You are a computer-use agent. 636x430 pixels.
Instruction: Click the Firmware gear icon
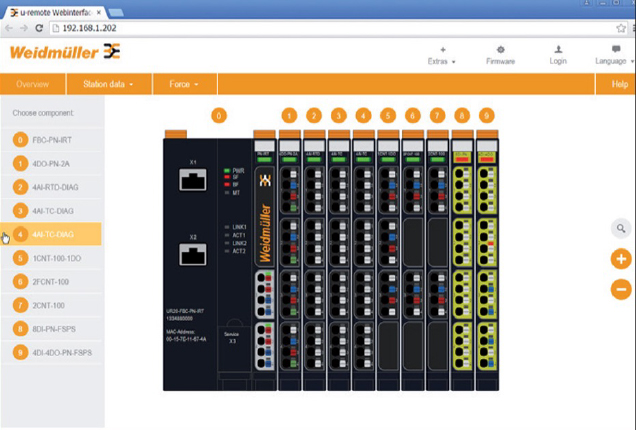click(501, 50)
